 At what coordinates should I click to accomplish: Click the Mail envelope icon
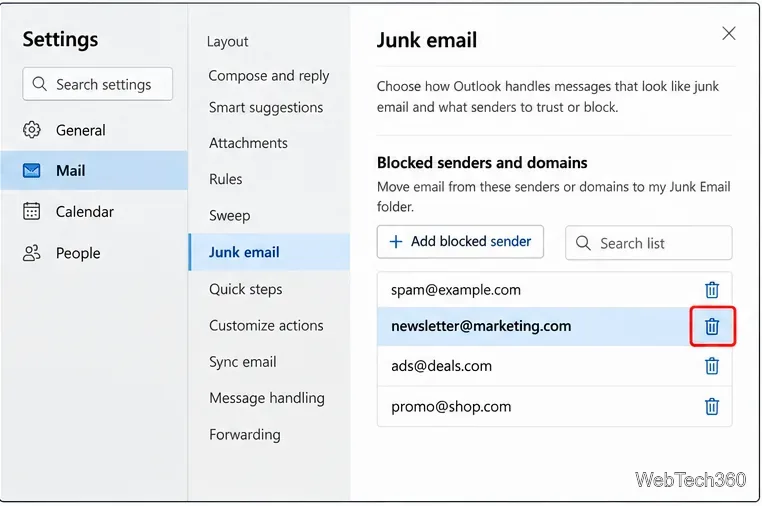pos(32,171)
